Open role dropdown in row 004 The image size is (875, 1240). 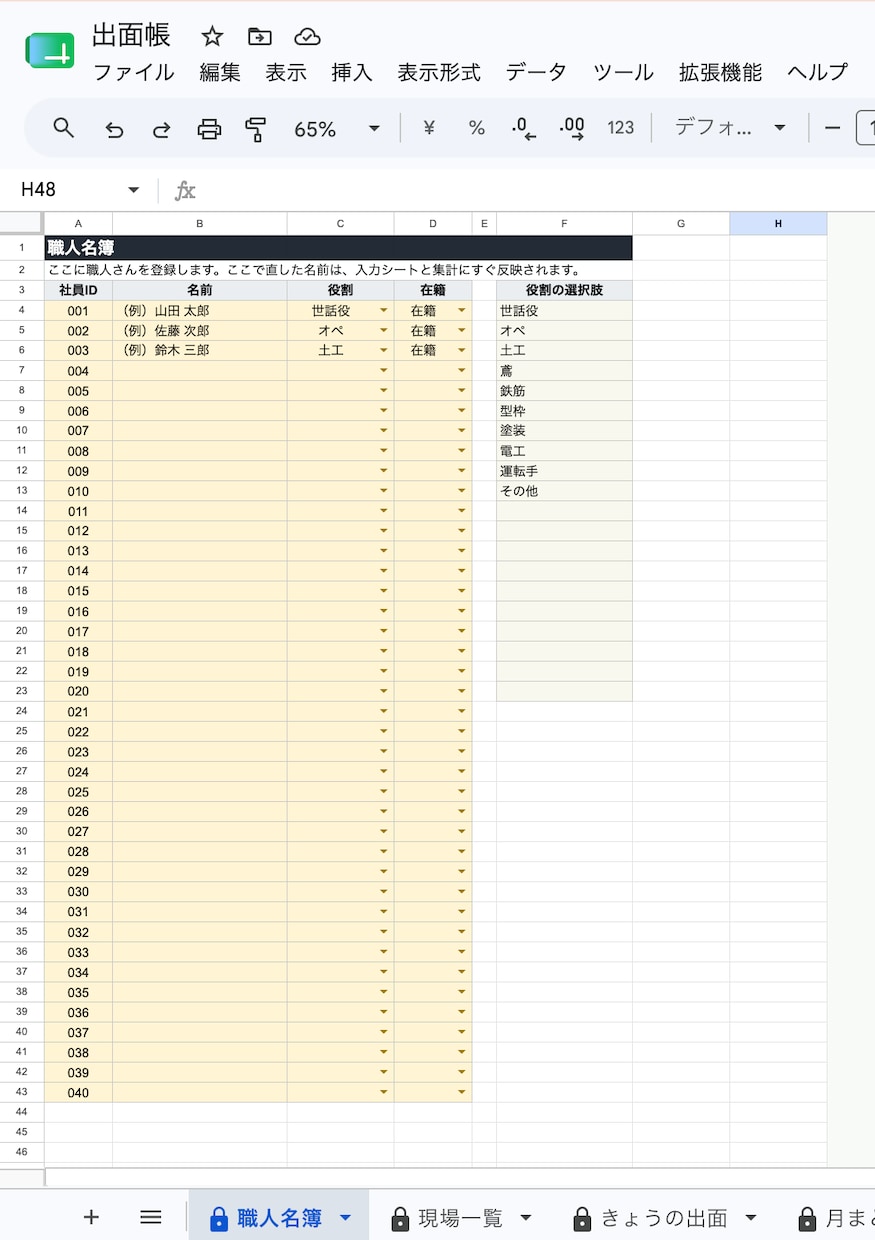pyautogui.click(x=383, y=371)
